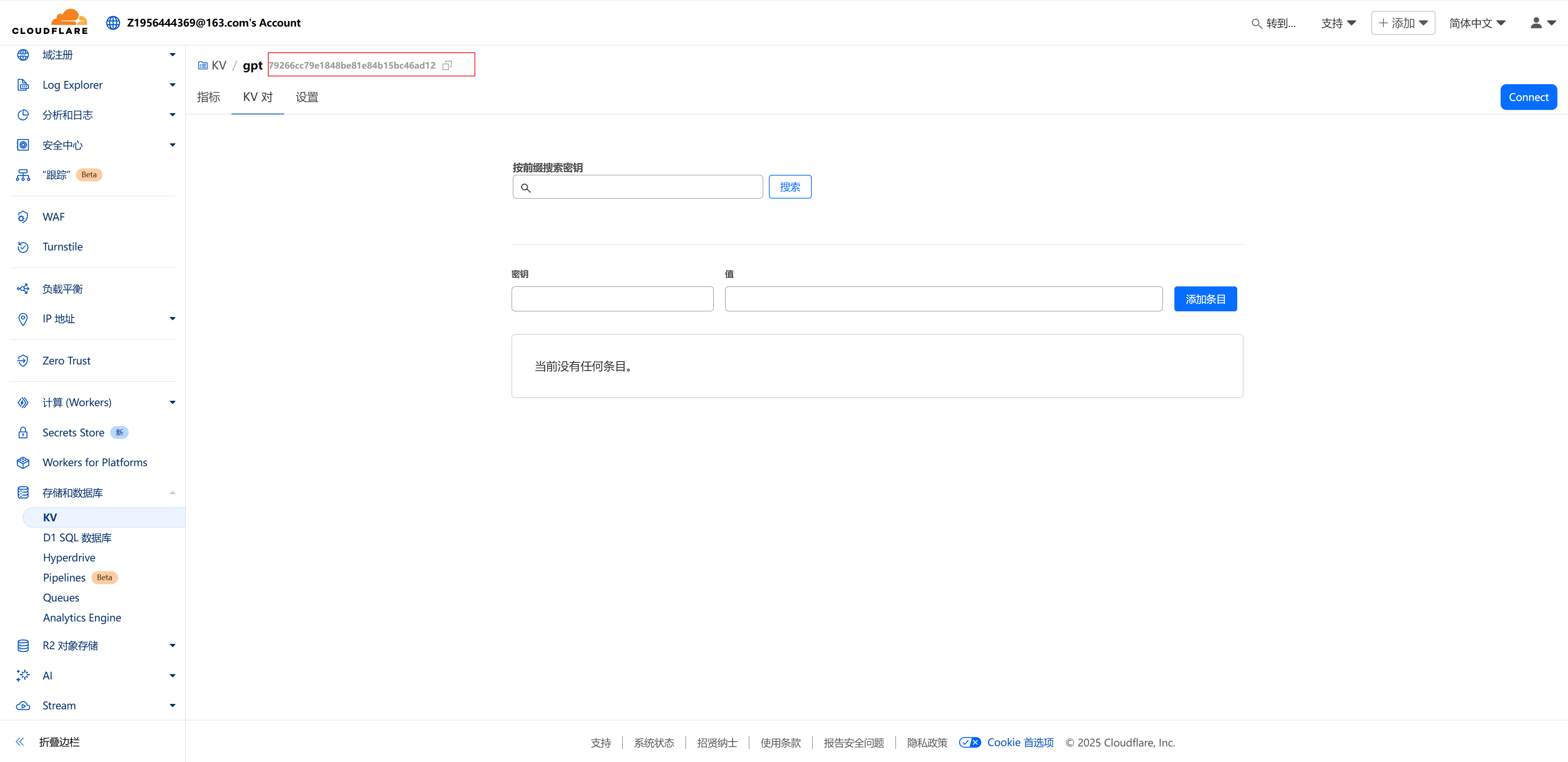This screenshot has width=1568, height=762.
Task: Open the user profile menu
Action: [1543, 22]
